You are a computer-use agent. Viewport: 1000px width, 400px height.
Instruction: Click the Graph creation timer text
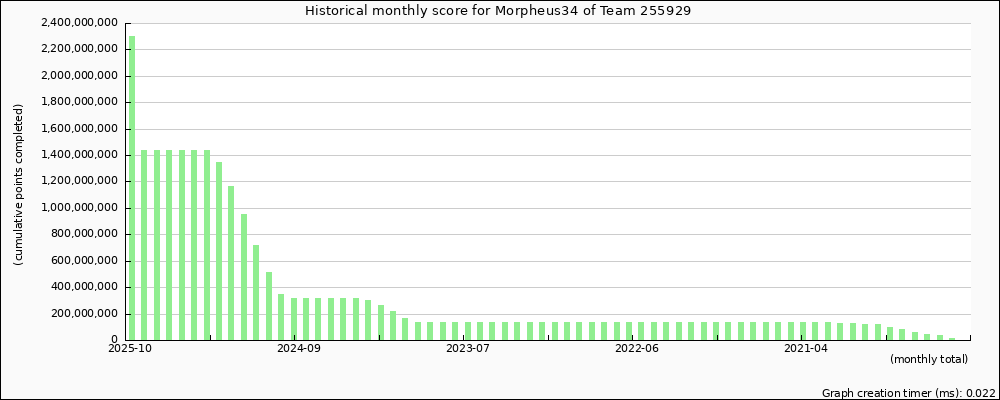[x=908, y=394]
